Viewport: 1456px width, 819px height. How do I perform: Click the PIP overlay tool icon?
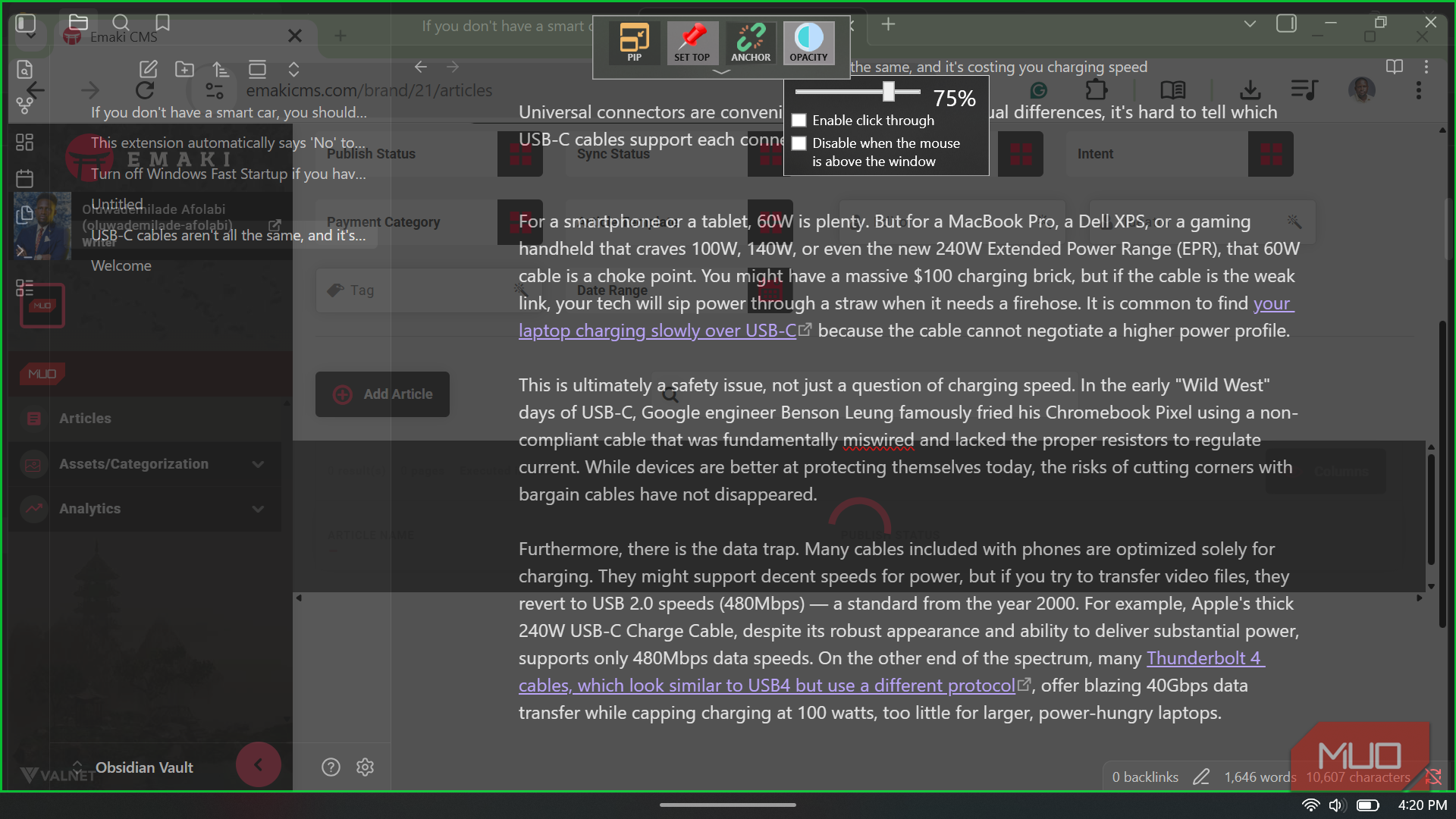point(634,42)
